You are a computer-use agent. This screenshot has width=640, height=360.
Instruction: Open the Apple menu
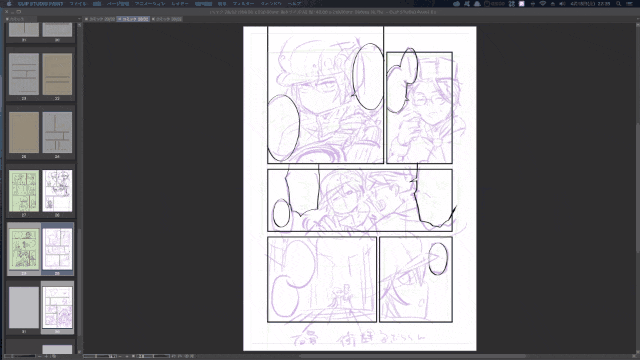[x=9, y=4]
